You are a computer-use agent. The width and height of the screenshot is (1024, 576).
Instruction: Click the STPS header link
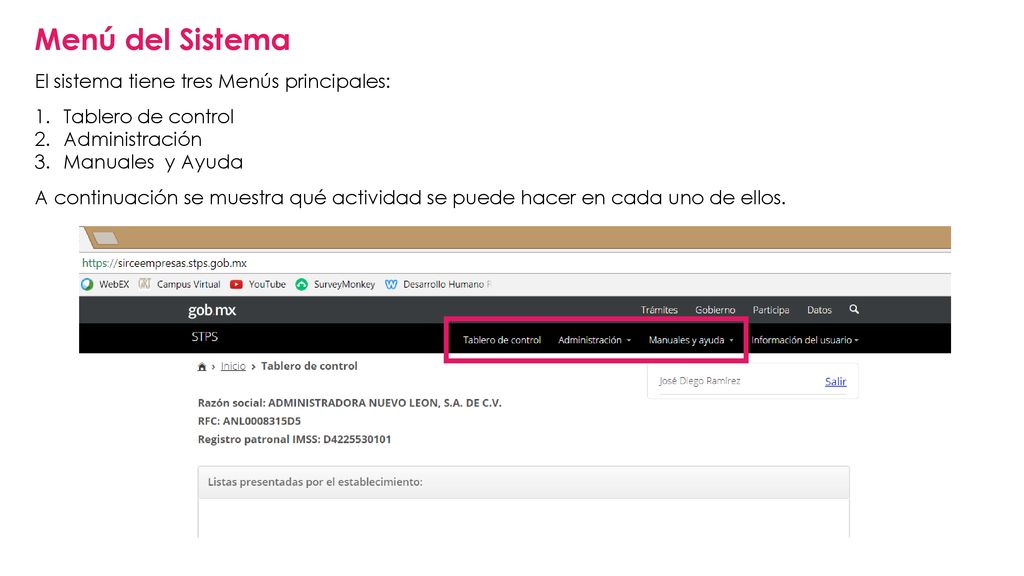tap(204, 337)
